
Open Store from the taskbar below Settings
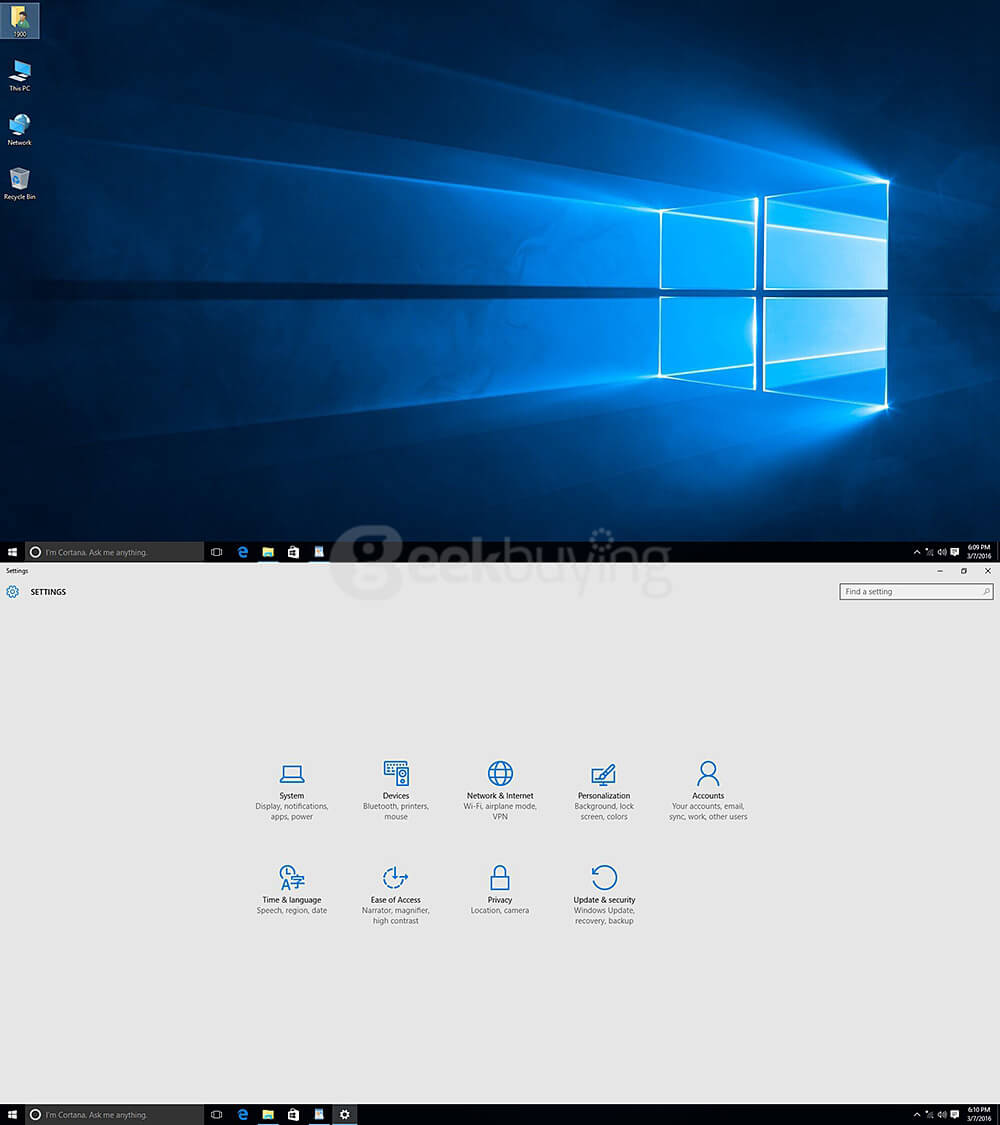293,1114
